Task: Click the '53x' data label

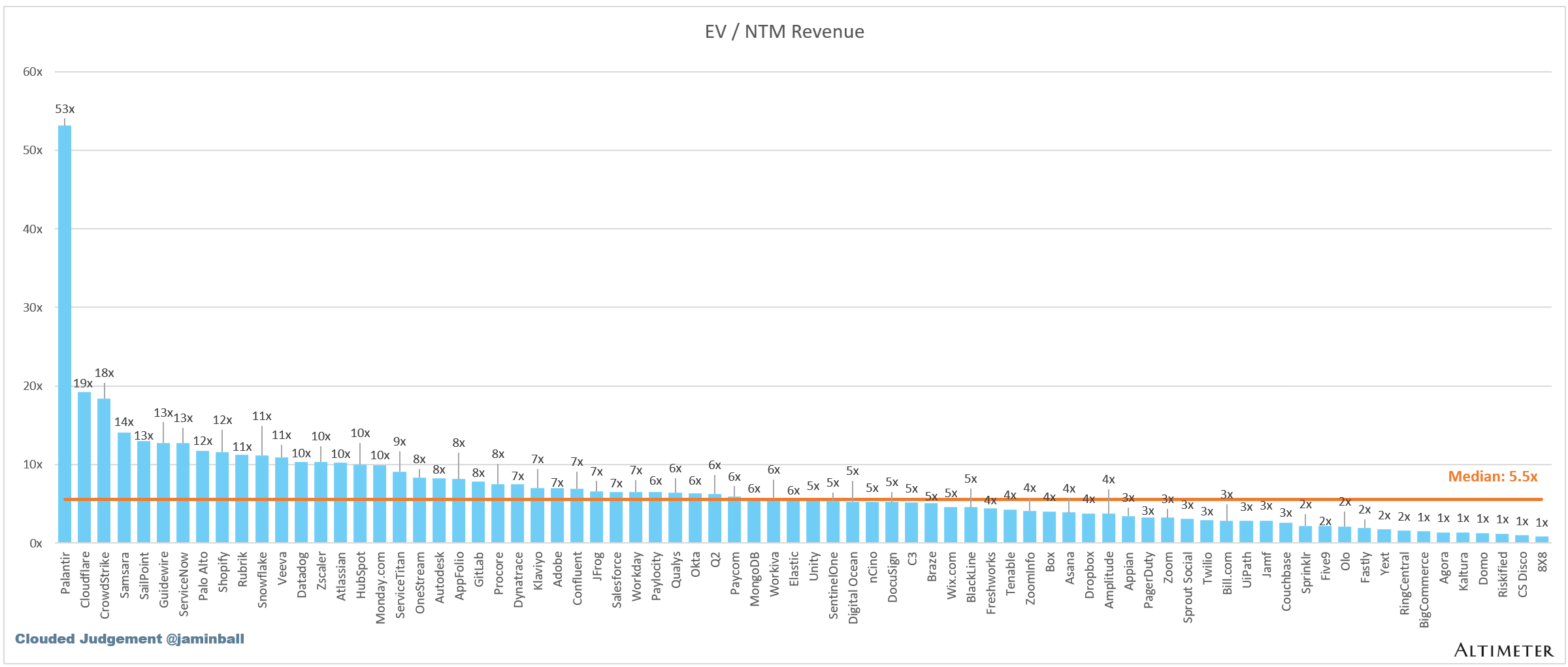Action: coord(65,109)
